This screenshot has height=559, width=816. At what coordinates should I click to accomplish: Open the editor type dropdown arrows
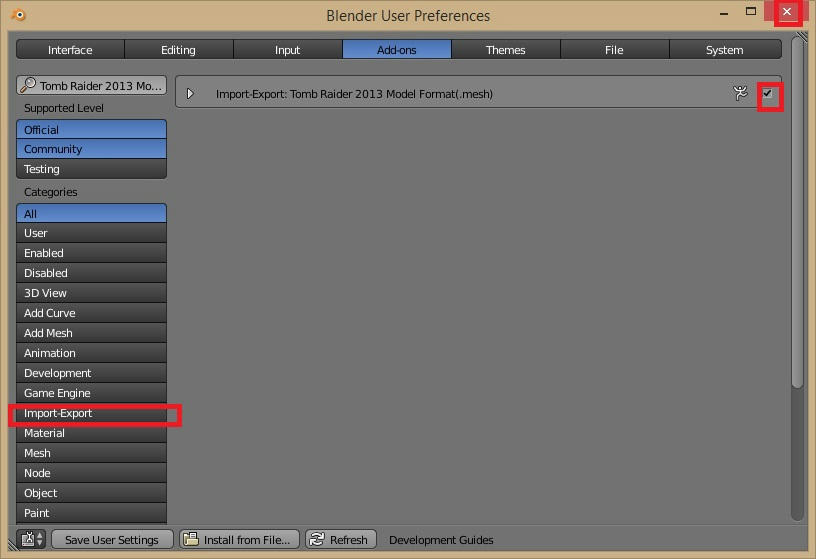click(x=40, y=539)
